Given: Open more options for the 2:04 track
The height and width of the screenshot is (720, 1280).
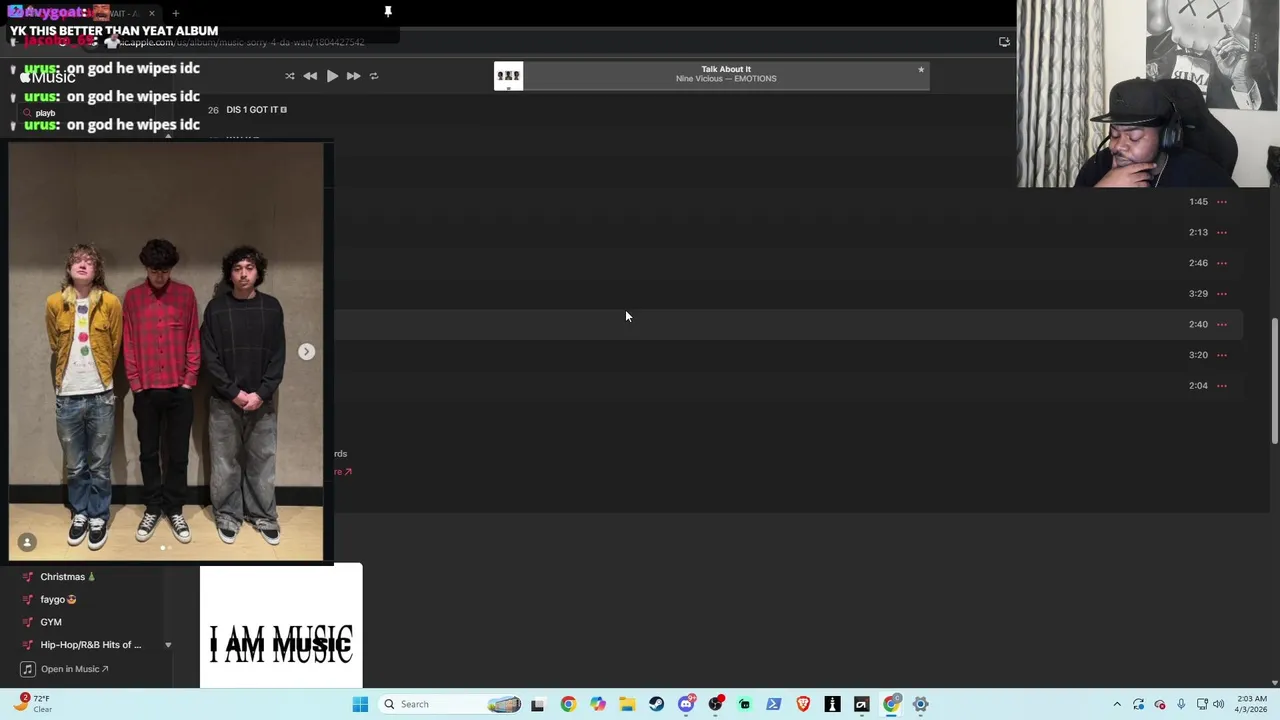Looking at the screenshot, I should (1222, 386).
